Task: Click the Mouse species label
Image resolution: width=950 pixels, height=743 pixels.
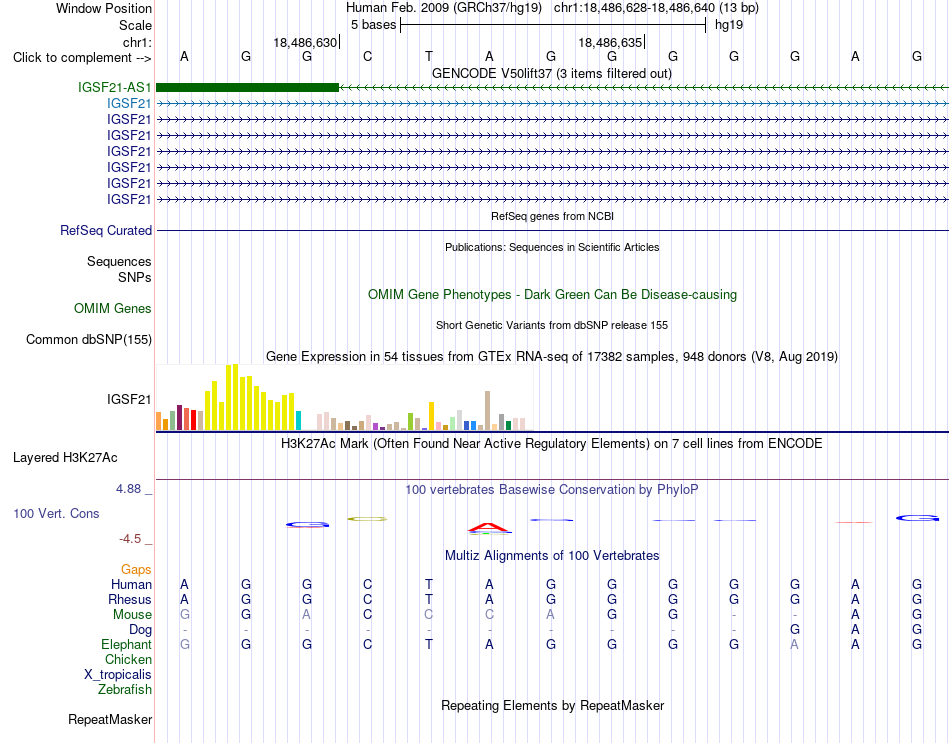Action: 132,615
